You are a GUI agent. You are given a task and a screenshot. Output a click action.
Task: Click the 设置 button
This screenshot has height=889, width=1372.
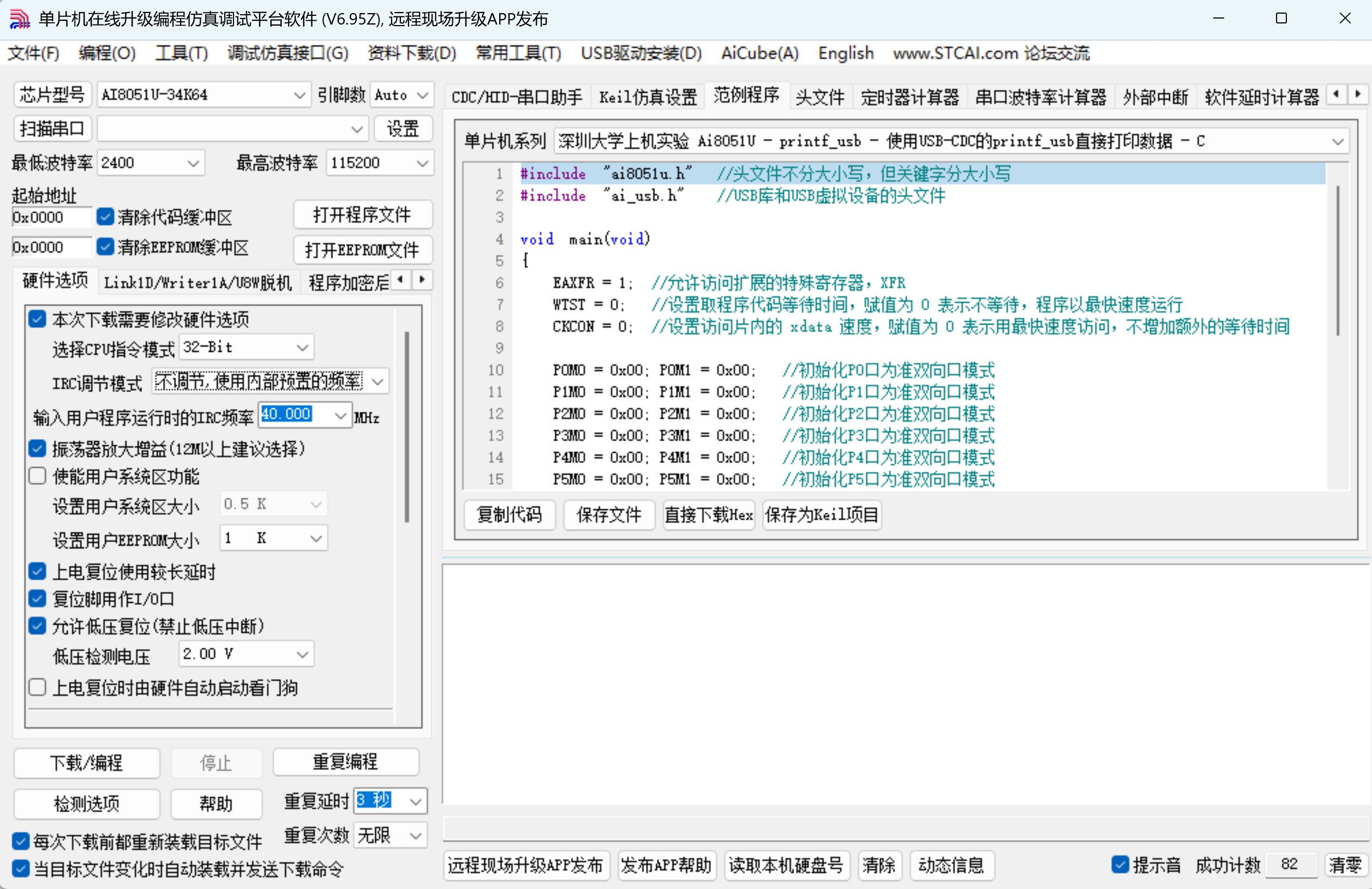403,129
